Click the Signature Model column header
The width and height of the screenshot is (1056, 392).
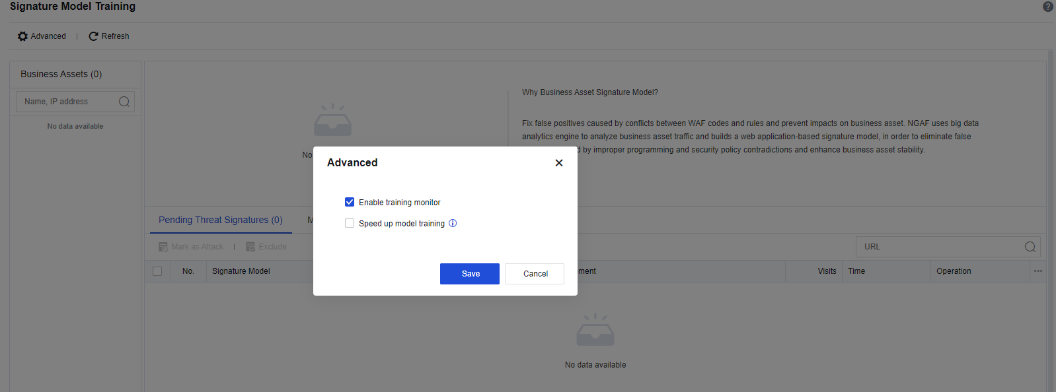coord(241,271)
